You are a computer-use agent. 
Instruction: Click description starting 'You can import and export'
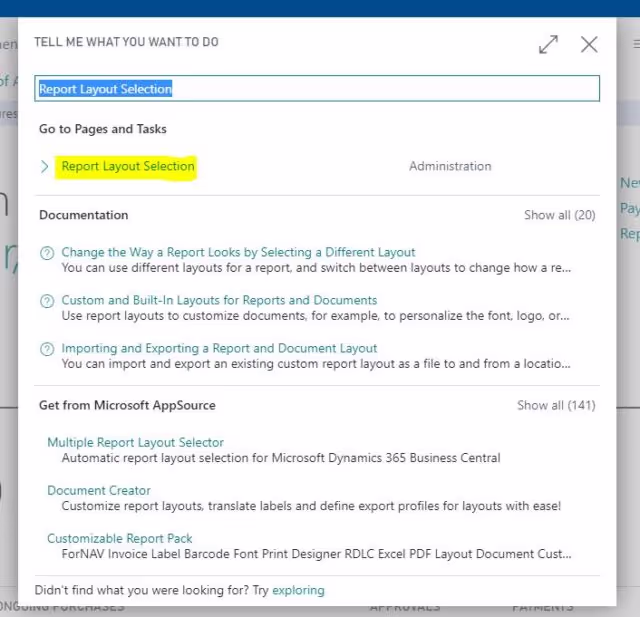click(x=316, y=364)
